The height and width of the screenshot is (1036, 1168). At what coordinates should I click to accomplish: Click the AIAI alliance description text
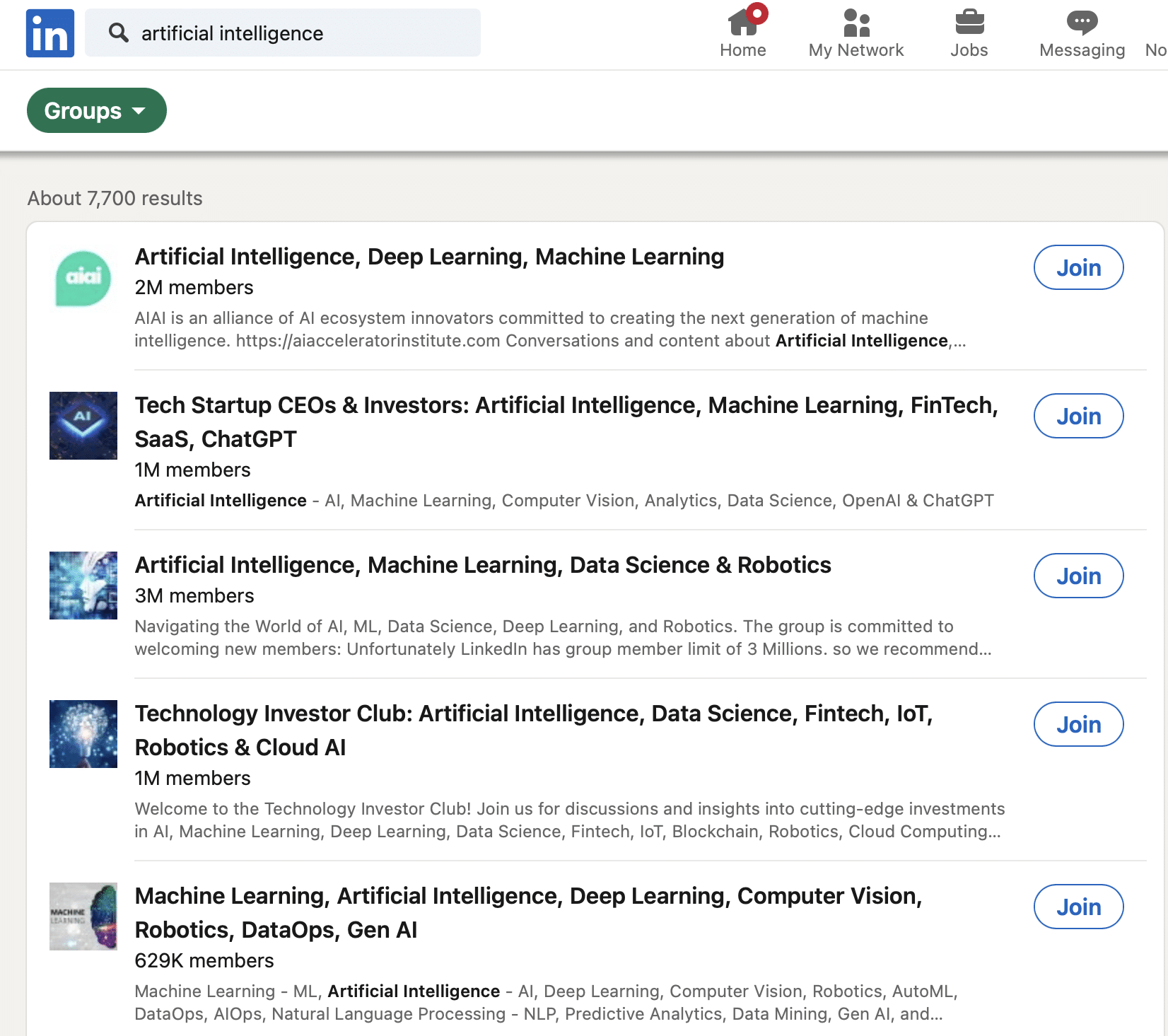550,330
